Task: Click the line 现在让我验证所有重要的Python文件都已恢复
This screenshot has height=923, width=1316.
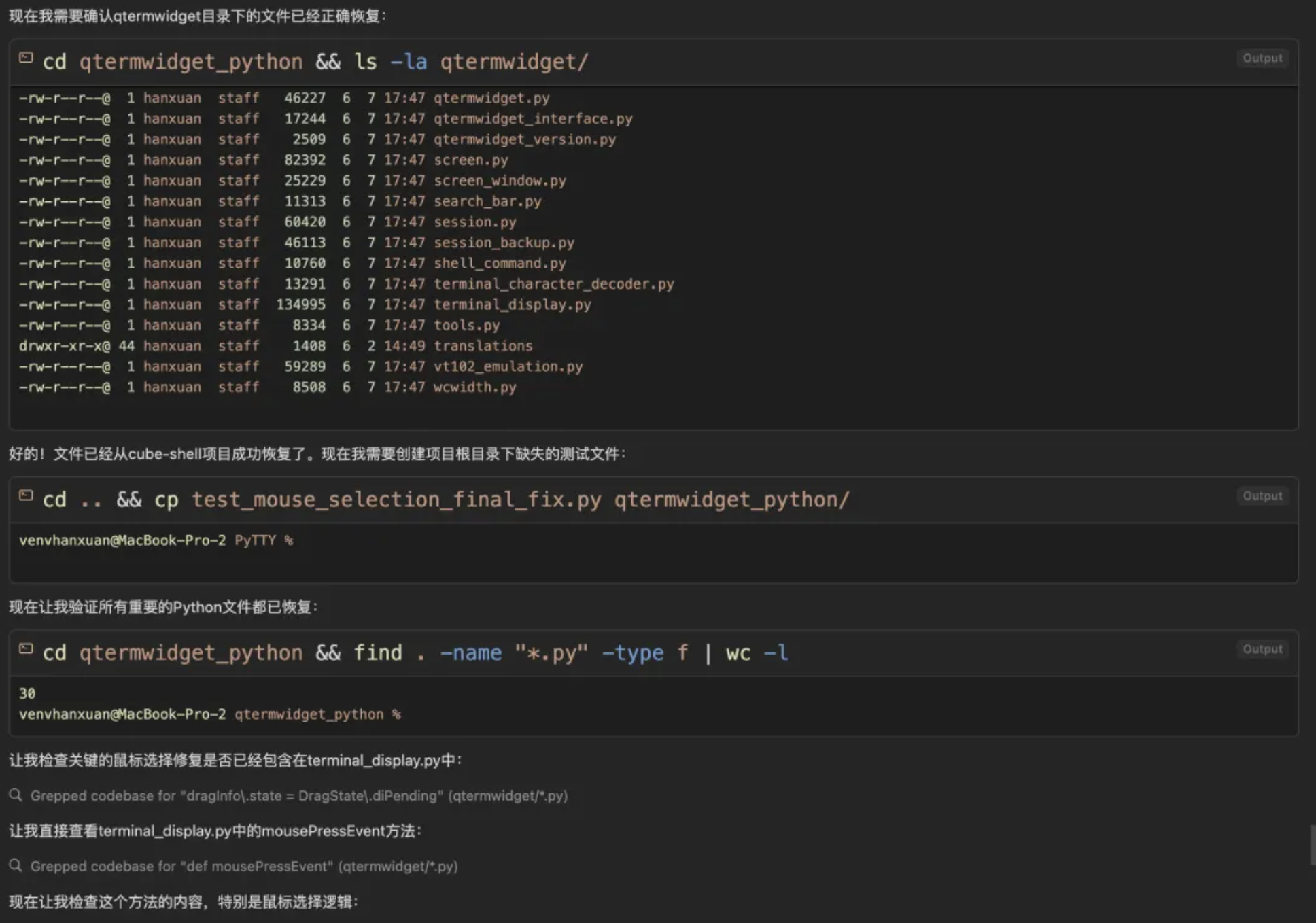Action: point(163,607)
